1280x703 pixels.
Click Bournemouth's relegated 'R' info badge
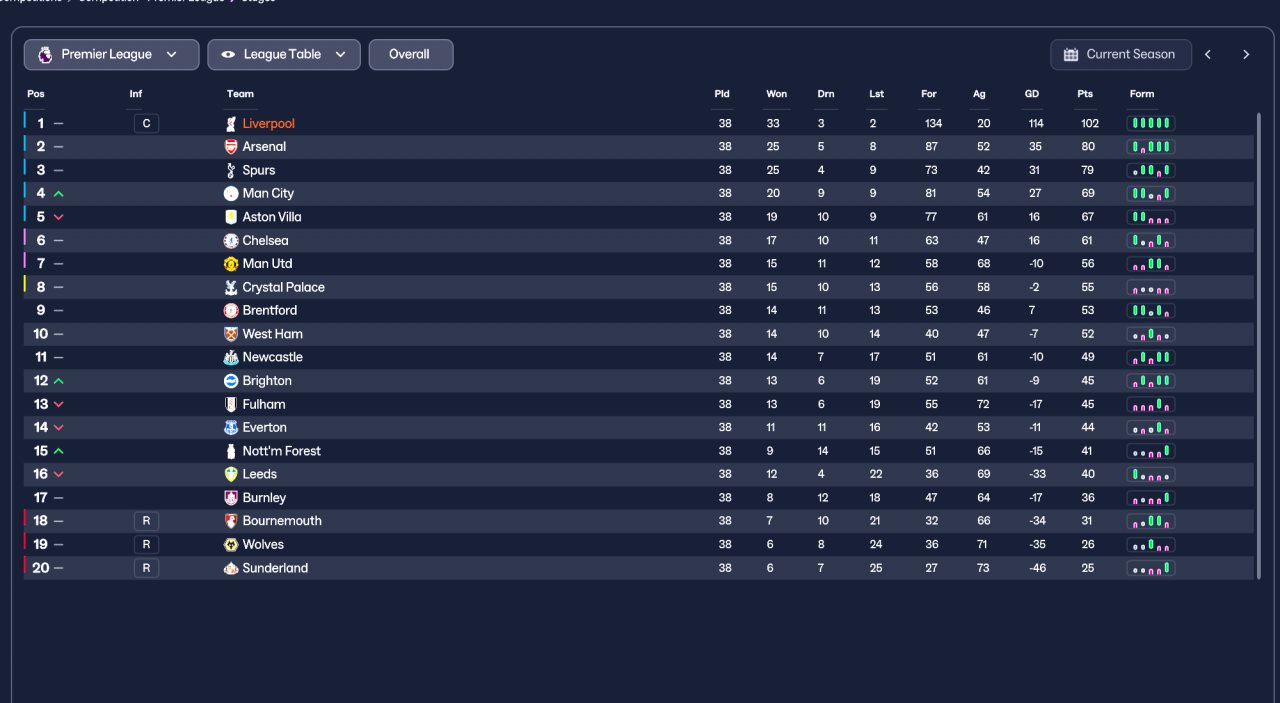tap(146, 521)
